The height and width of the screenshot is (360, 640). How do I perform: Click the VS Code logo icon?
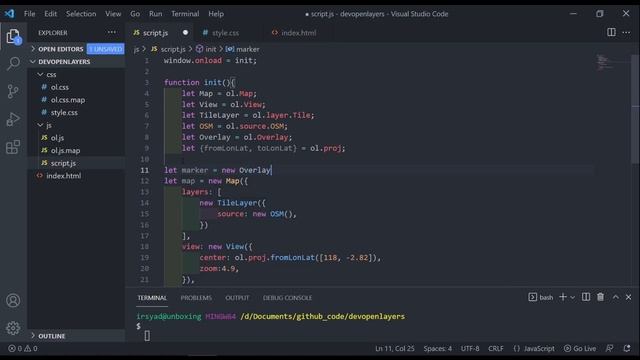[9, 13]
